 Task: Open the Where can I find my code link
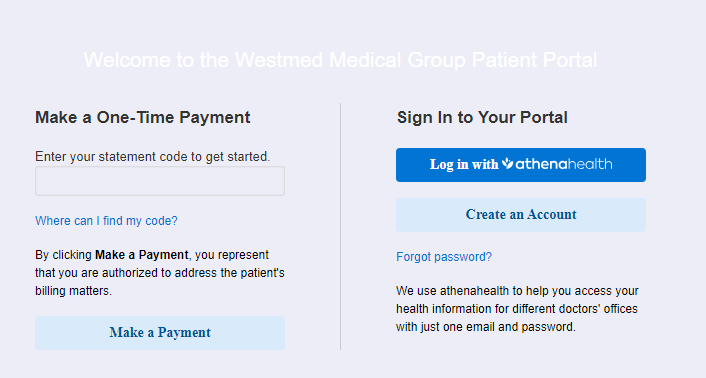[106, 221]
